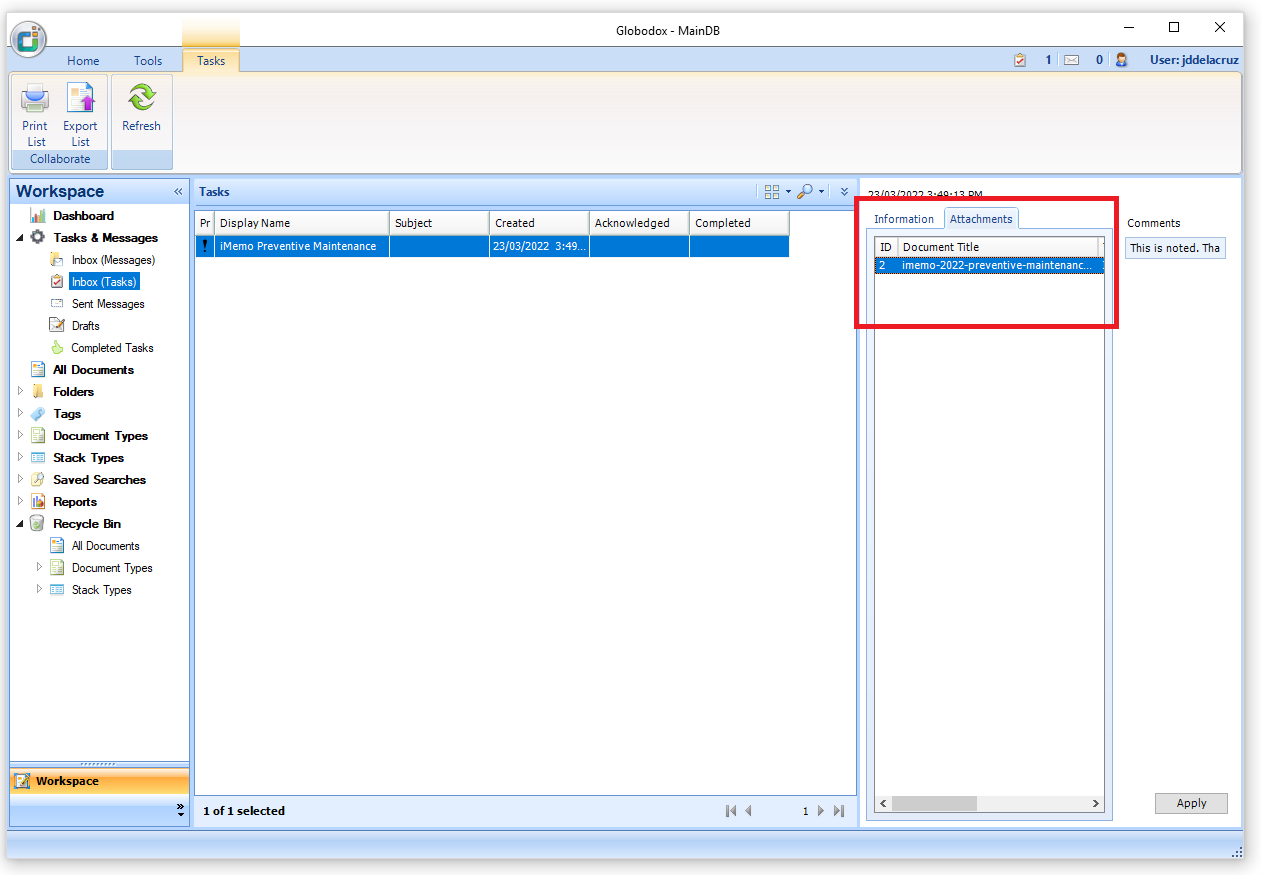
Task: Click the pending tasks clipboard icon in header
Action: pos(1020,60)
